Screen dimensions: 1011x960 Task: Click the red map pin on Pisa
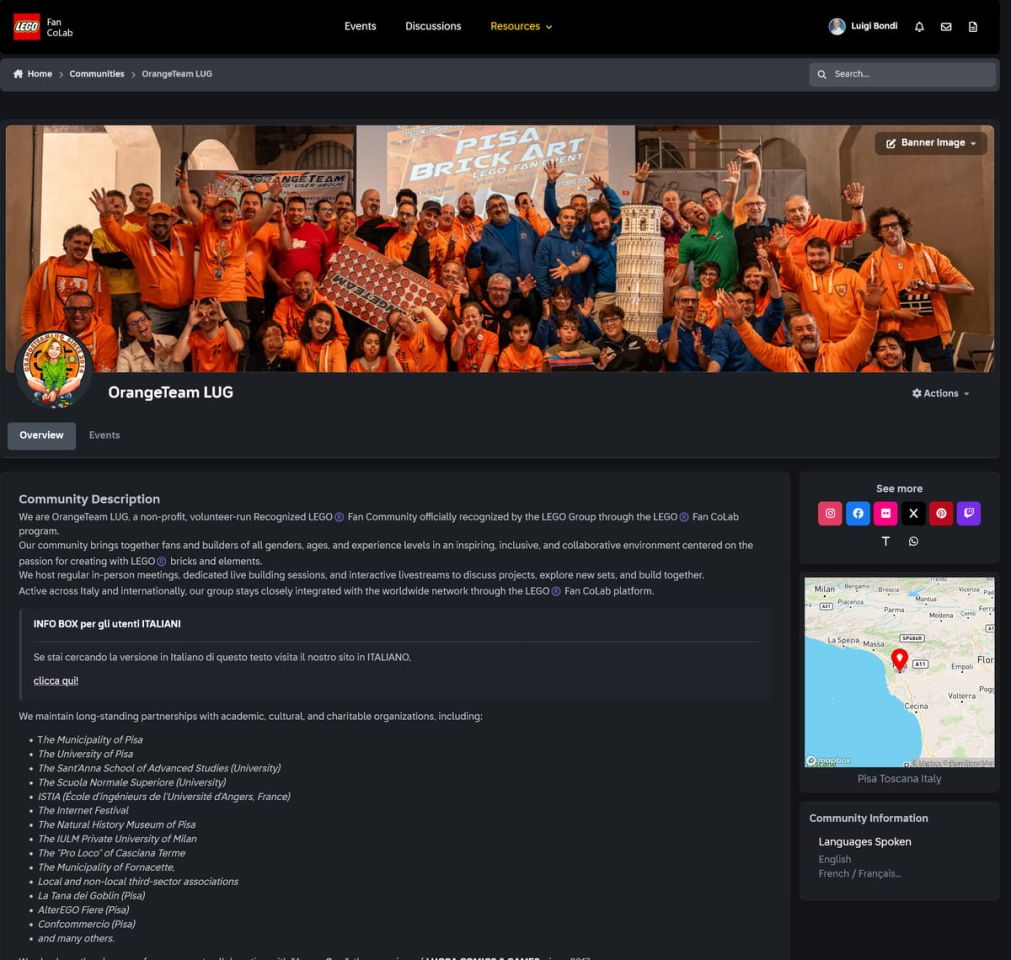coord(899,659)
